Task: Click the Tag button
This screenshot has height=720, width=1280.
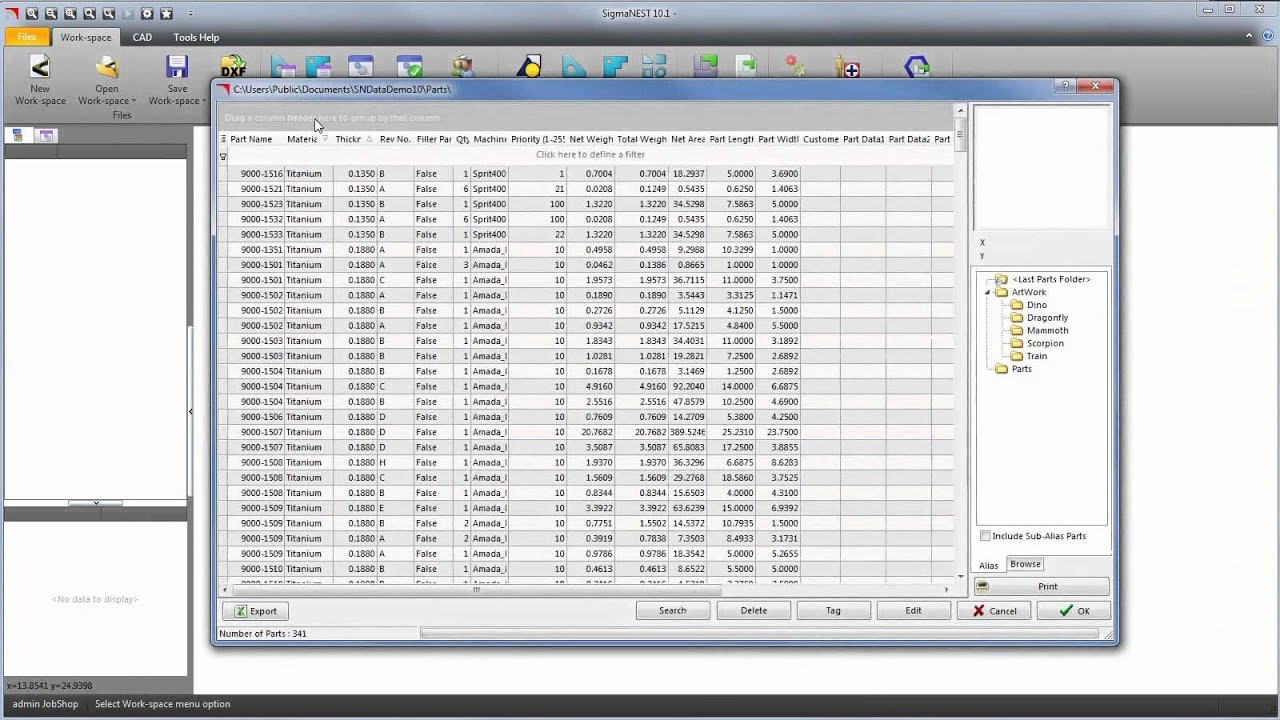Action: coord(833,610)
